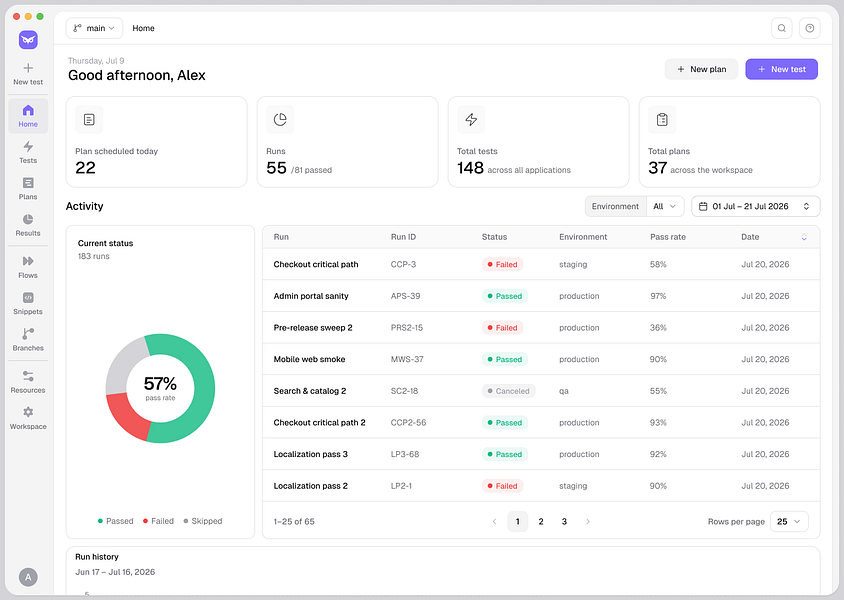Click the search icon in the top bar
Viewport: 844px width, 600px height.
(782, 28)
